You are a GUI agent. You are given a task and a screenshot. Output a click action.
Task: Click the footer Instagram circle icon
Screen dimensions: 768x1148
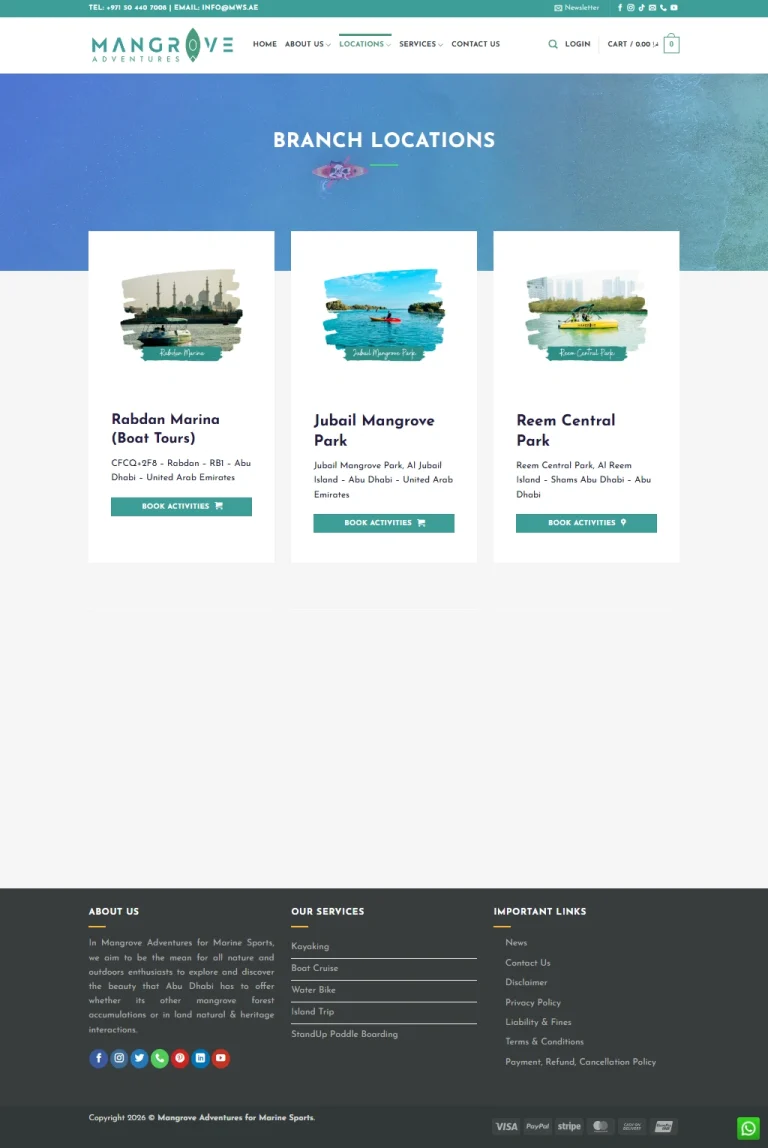click(x=119, y=1058)
